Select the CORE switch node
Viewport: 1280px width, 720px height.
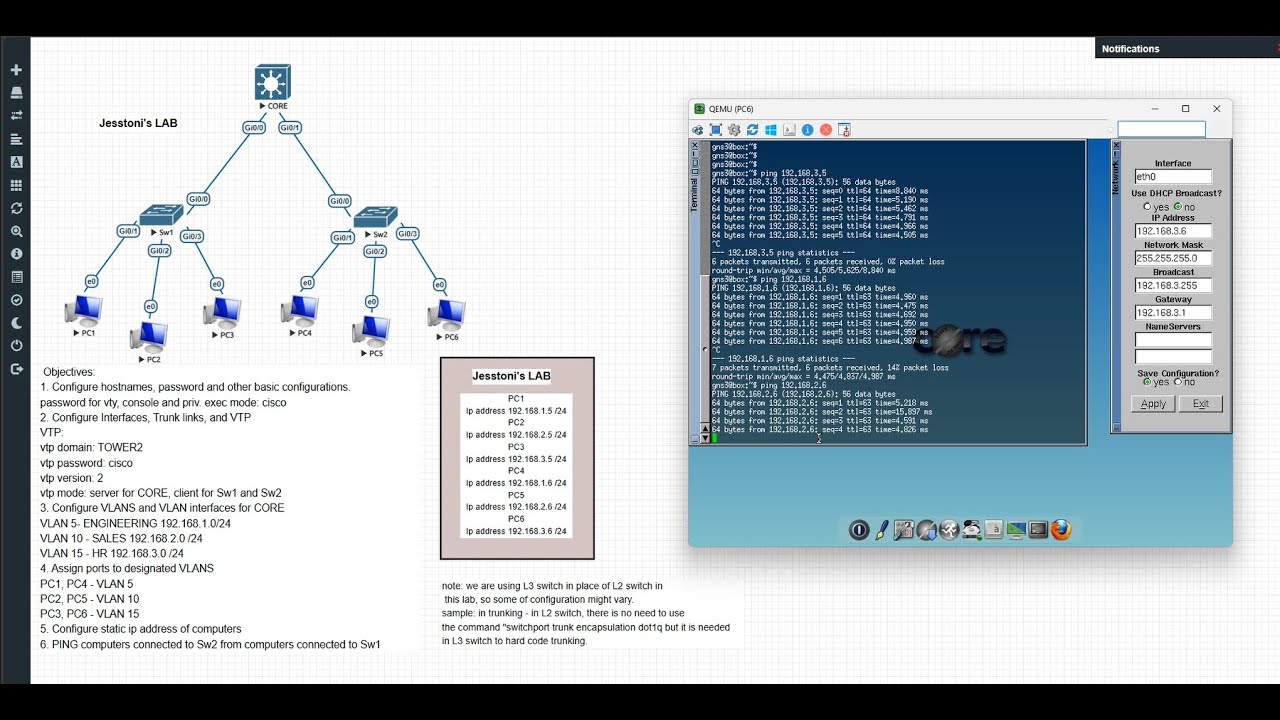click(272, 82)
